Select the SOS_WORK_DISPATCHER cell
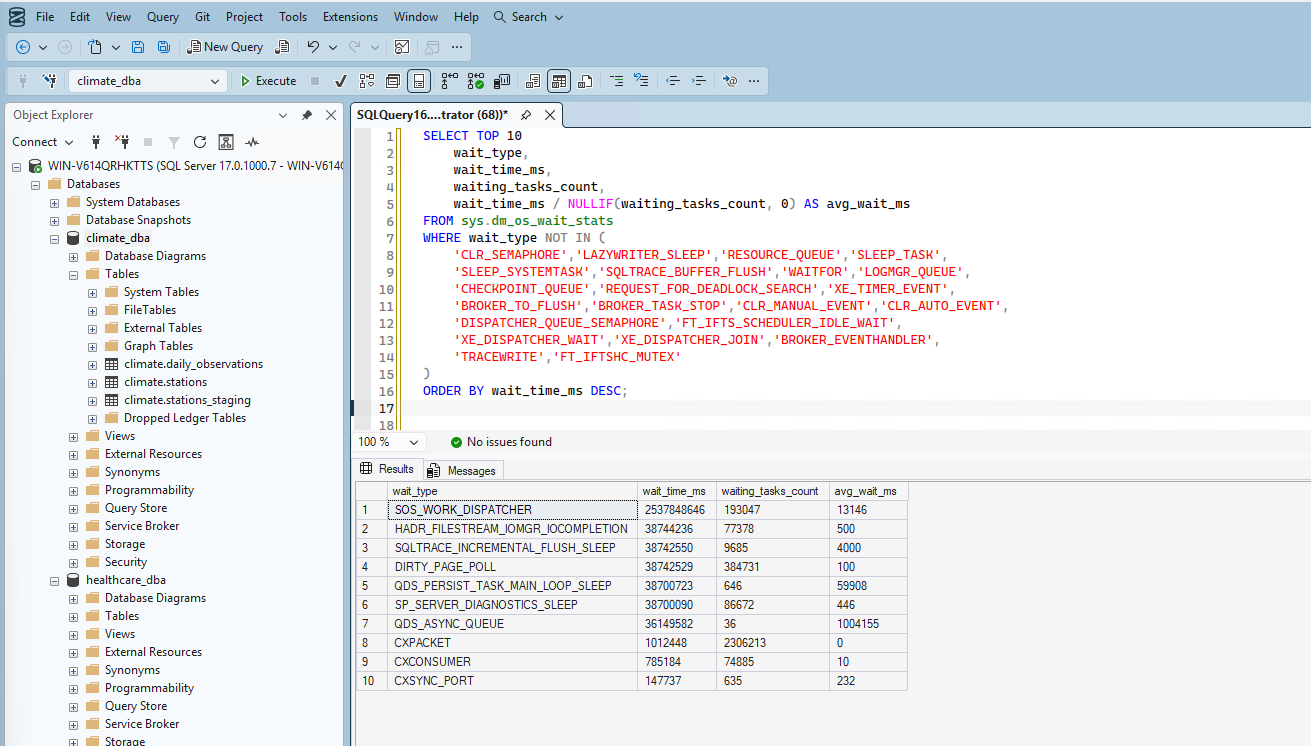 click(x=512, y=510)
